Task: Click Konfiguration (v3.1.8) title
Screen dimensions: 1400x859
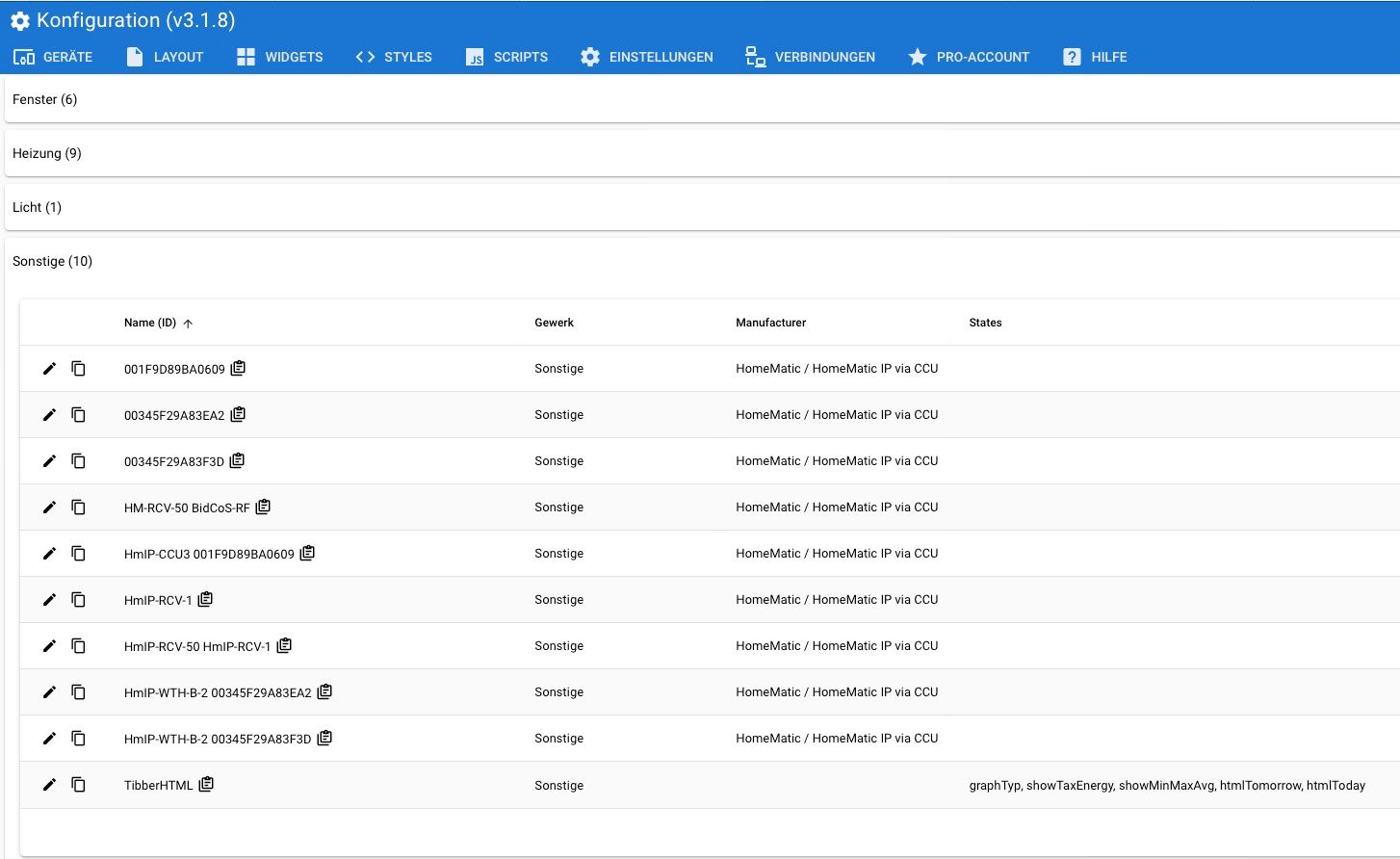Action: tap(136, 20)
